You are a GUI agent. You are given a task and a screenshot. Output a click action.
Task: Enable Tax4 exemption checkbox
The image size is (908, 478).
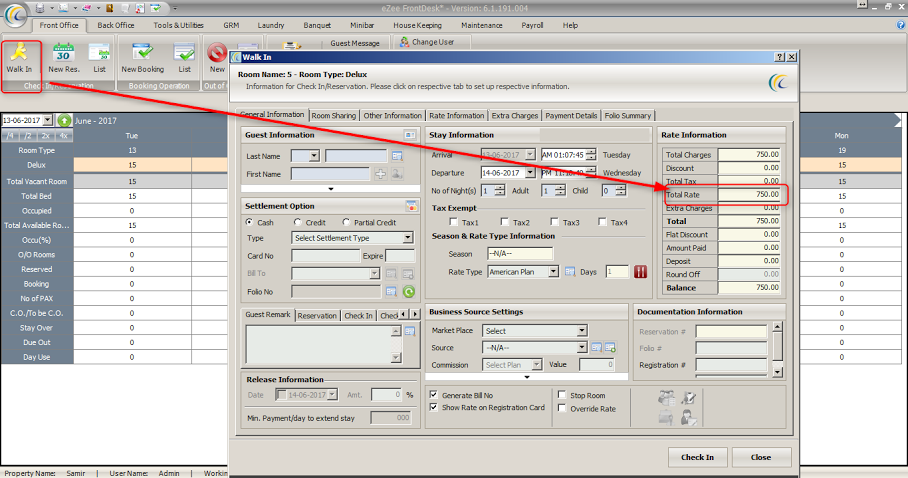click(x=603, y=222)
